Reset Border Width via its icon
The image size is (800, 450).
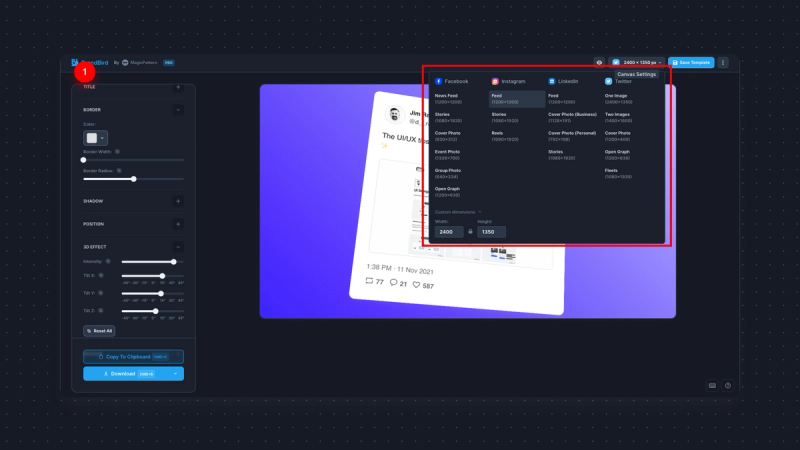pyautogui.click(x=117, y=152)
